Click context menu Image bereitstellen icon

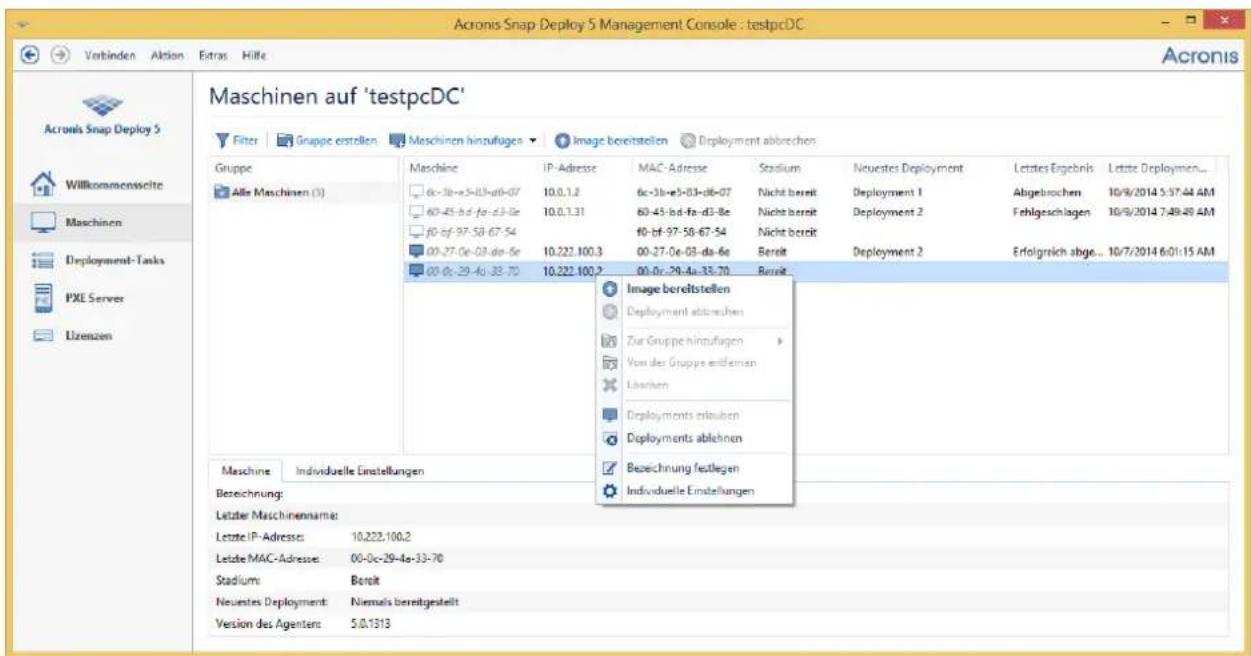[x=609, y=289]
